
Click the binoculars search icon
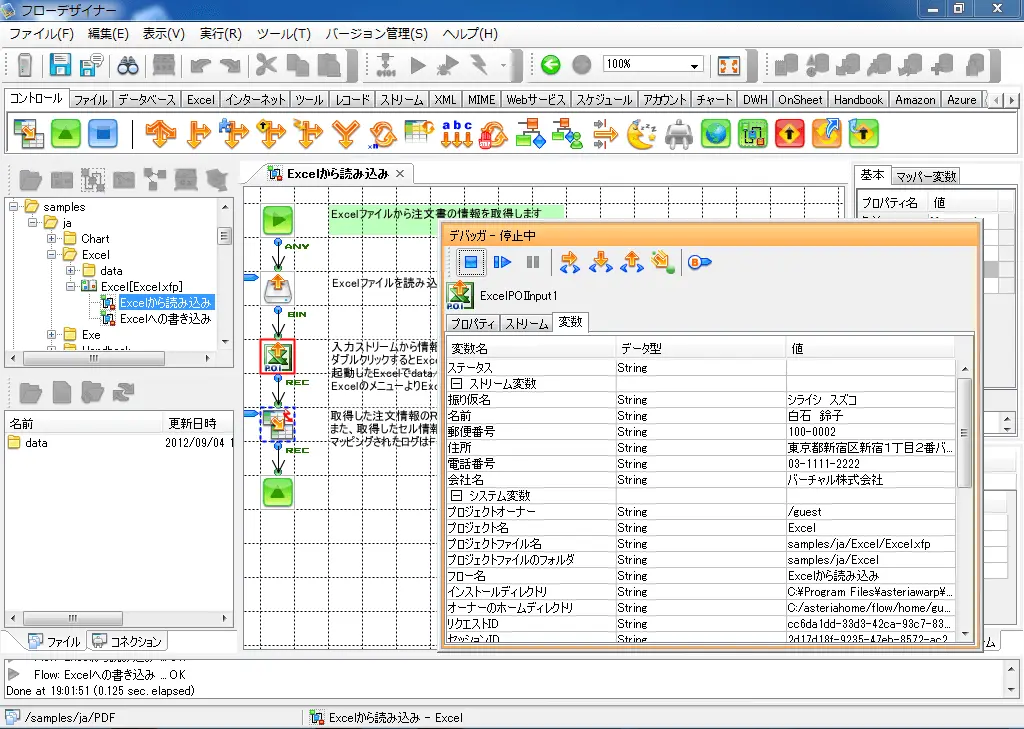128,65
